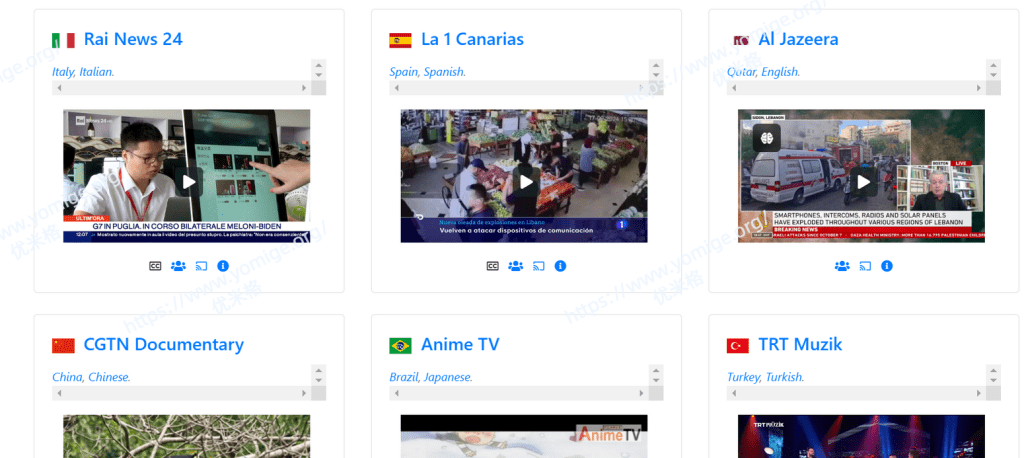Play the Rai News 24 video
This screenshot has width=1024, height=458.
click(x=187, y=181)
